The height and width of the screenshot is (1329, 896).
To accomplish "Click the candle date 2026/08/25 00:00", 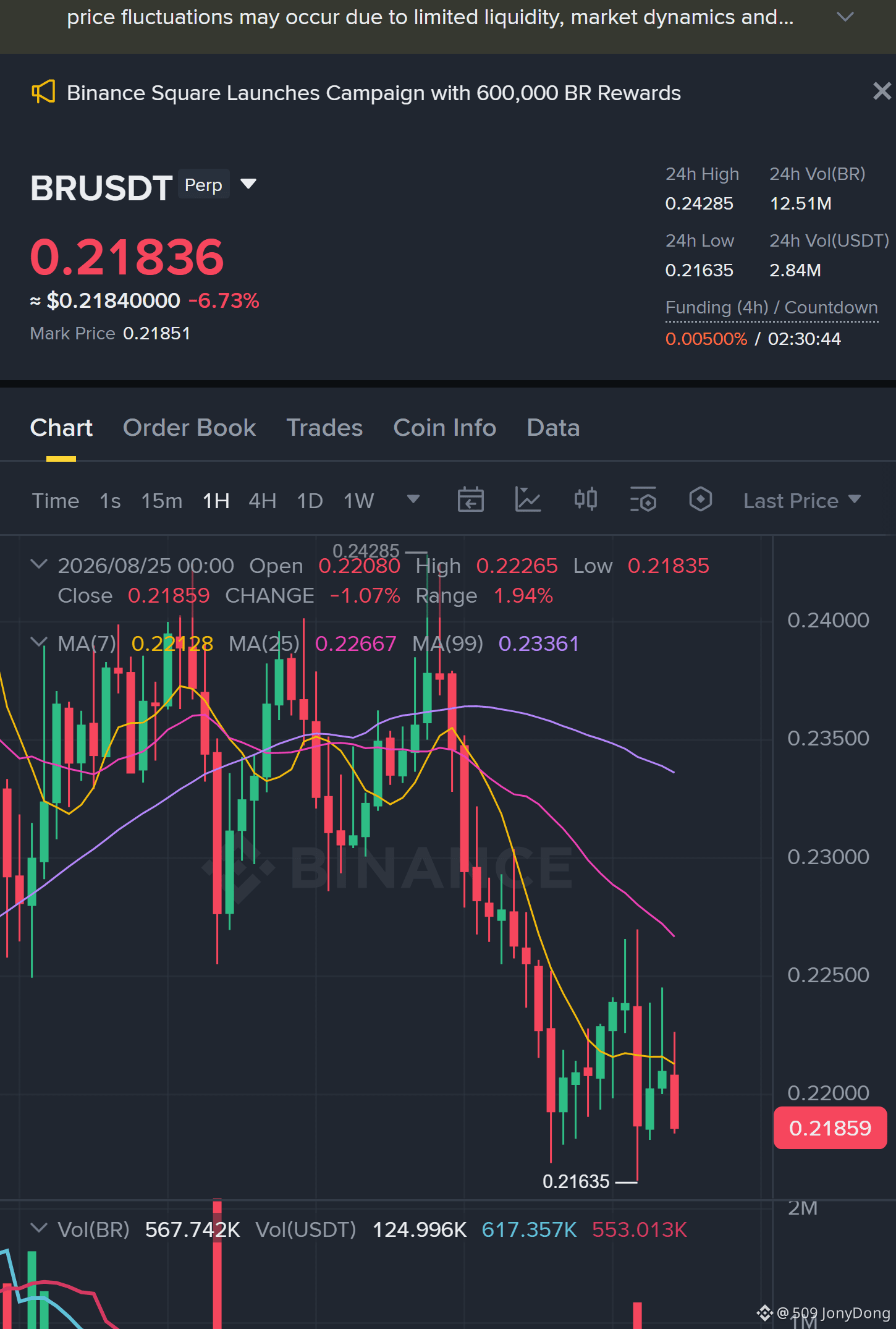I will [x=146, y=566].
